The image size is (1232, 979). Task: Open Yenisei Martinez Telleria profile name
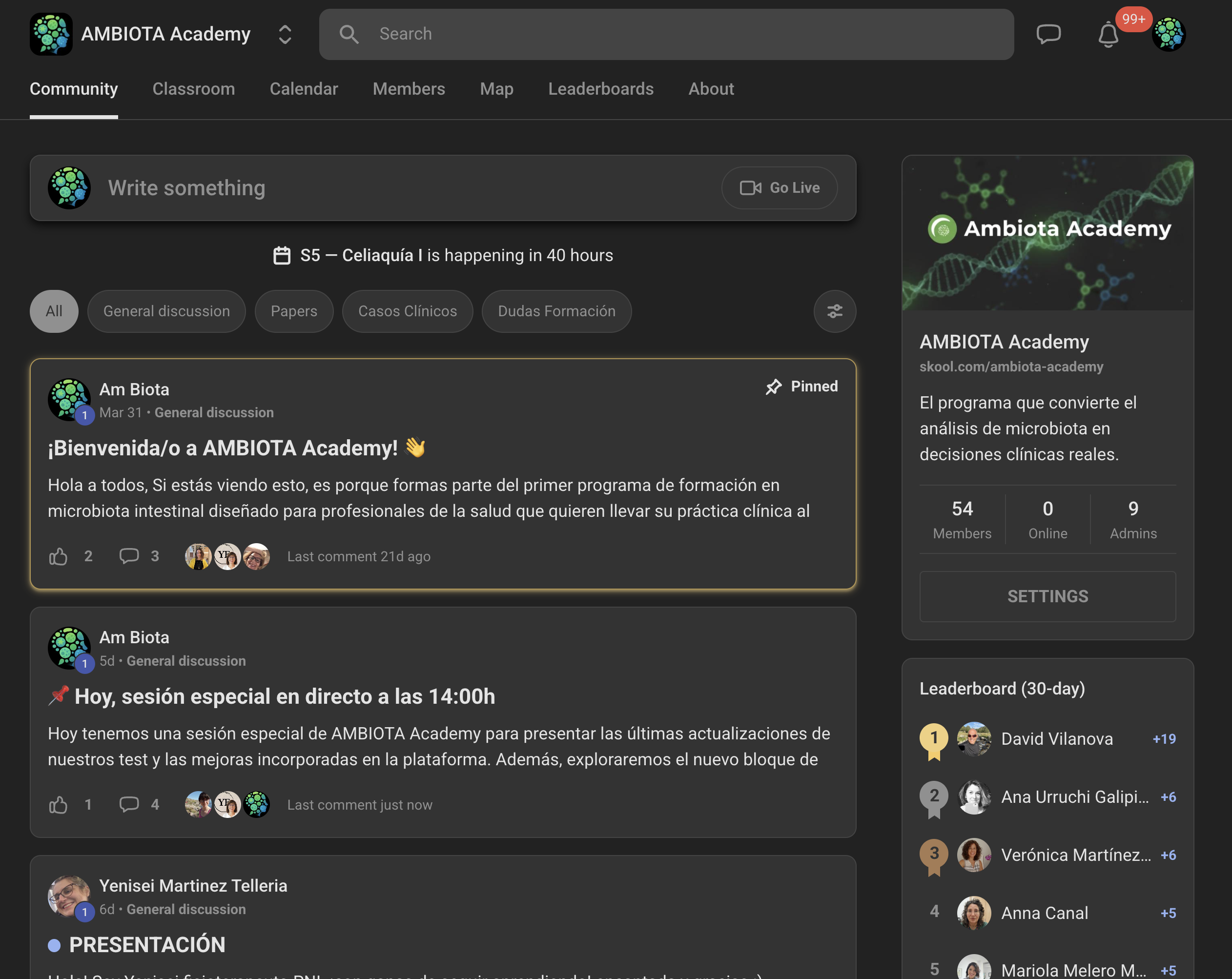[x=193, y=886]
